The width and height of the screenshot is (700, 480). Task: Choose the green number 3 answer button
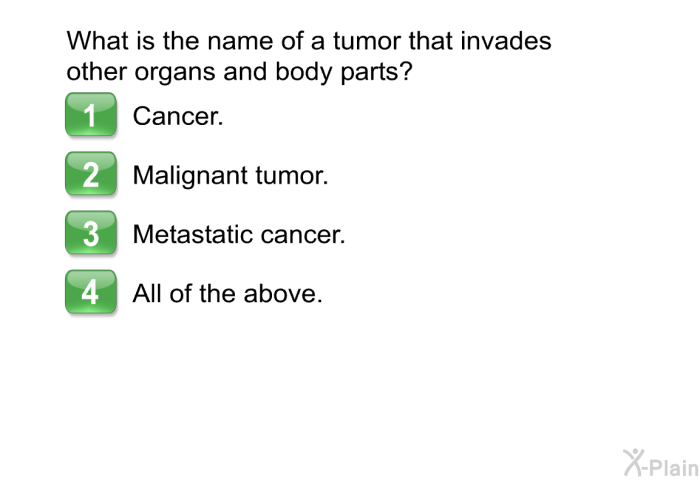coord(91,233)
